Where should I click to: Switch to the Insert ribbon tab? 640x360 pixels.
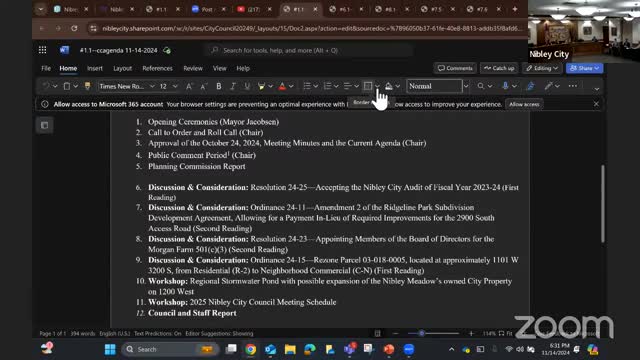click(x=95, y=68)
